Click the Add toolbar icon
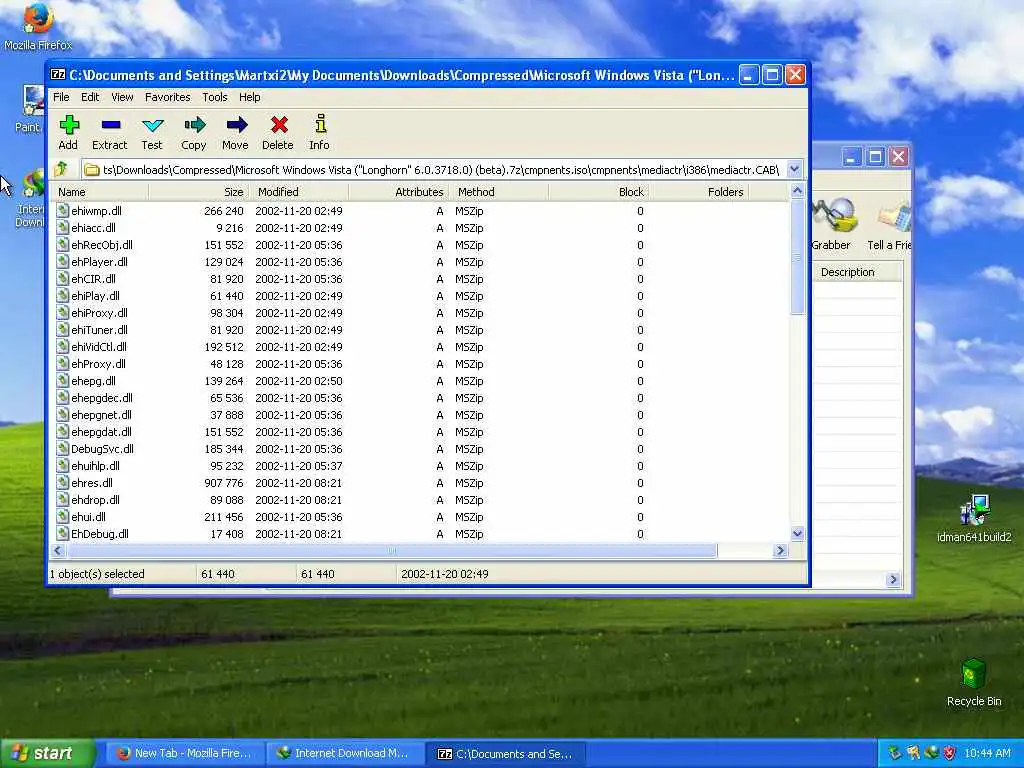This screenshot has width=1024, height=768. [x=69, y=125]
